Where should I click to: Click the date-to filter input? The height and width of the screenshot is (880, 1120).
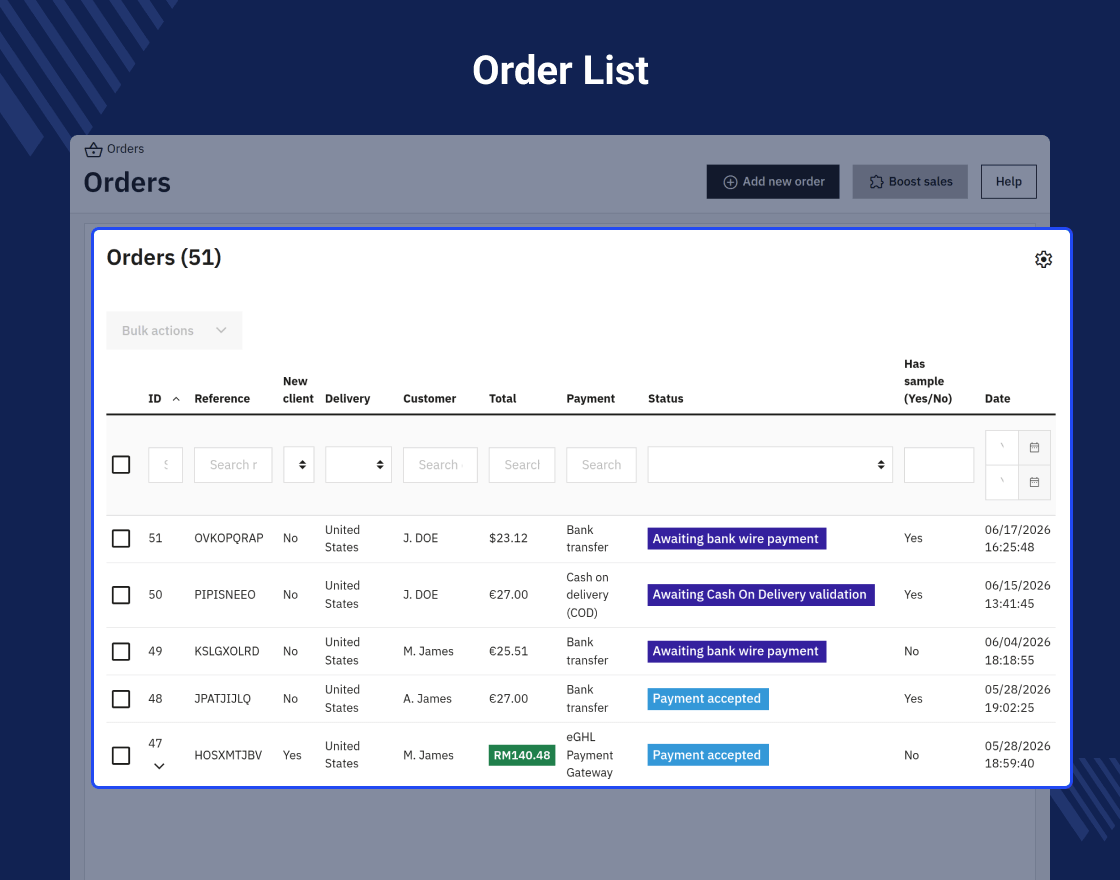pos(1002,482)
